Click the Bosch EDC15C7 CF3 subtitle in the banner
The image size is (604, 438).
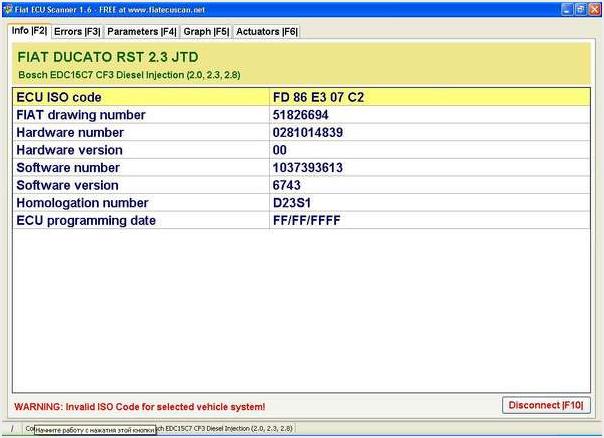tap(129, 75)
